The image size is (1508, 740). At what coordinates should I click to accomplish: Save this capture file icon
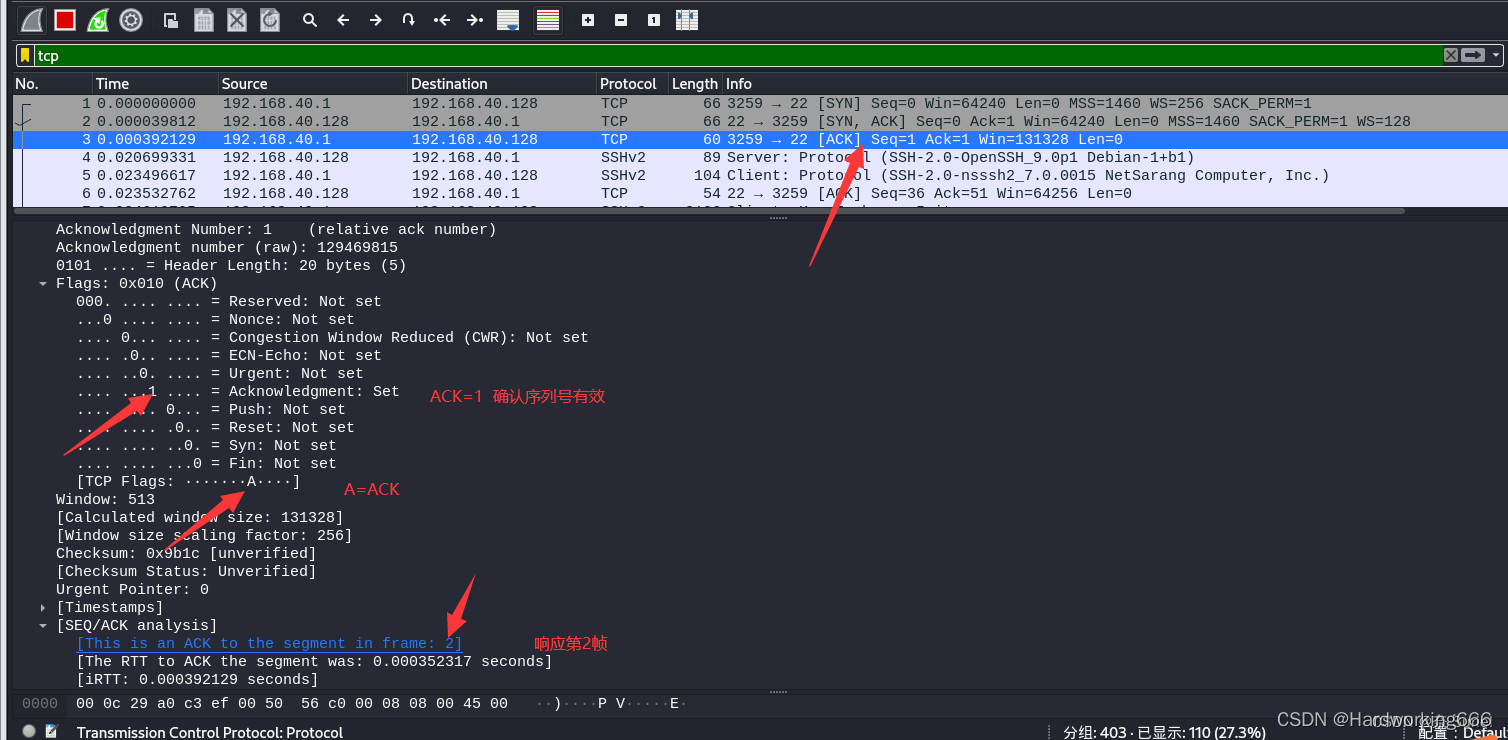pos(204,20)
